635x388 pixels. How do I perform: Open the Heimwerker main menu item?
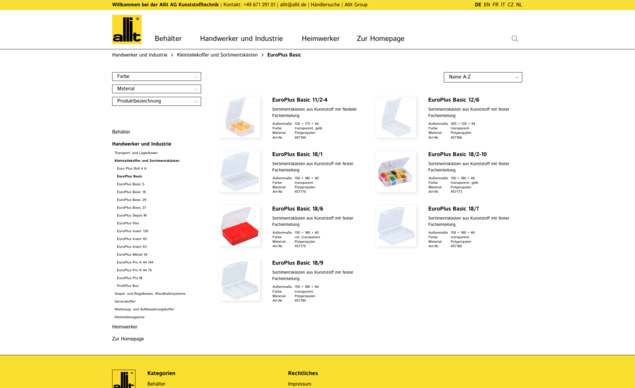pos(320,38)
